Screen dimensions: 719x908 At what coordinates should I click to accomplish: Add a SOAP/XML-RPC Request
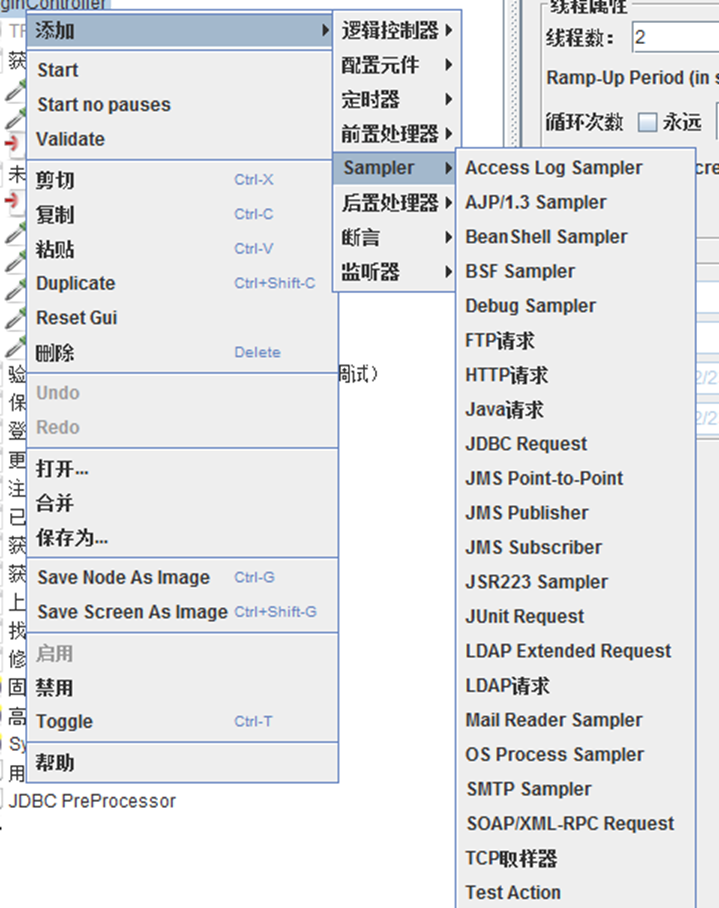pyautogui.click(x=576, y=823)
